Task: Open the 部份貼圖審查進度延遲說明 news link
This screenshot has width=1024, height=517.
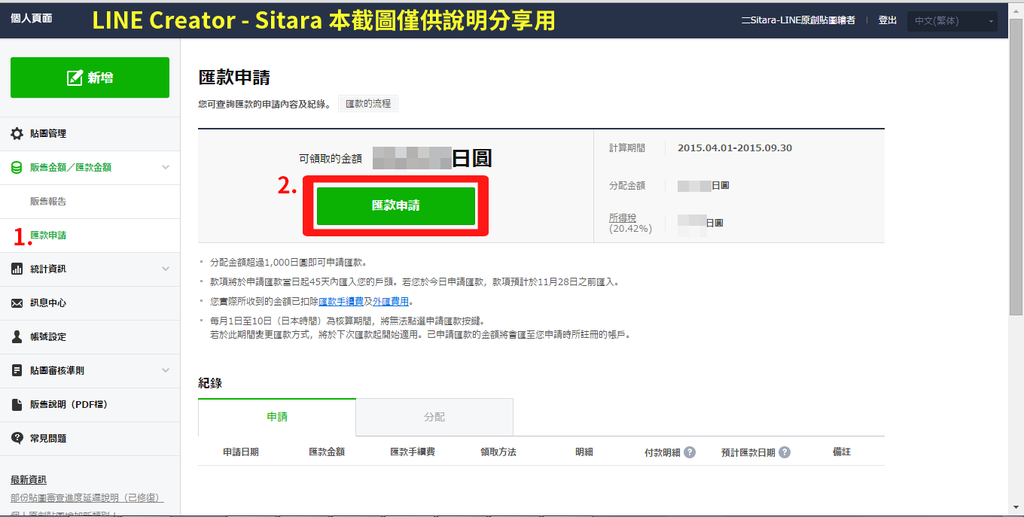Action: coord(87,498)
